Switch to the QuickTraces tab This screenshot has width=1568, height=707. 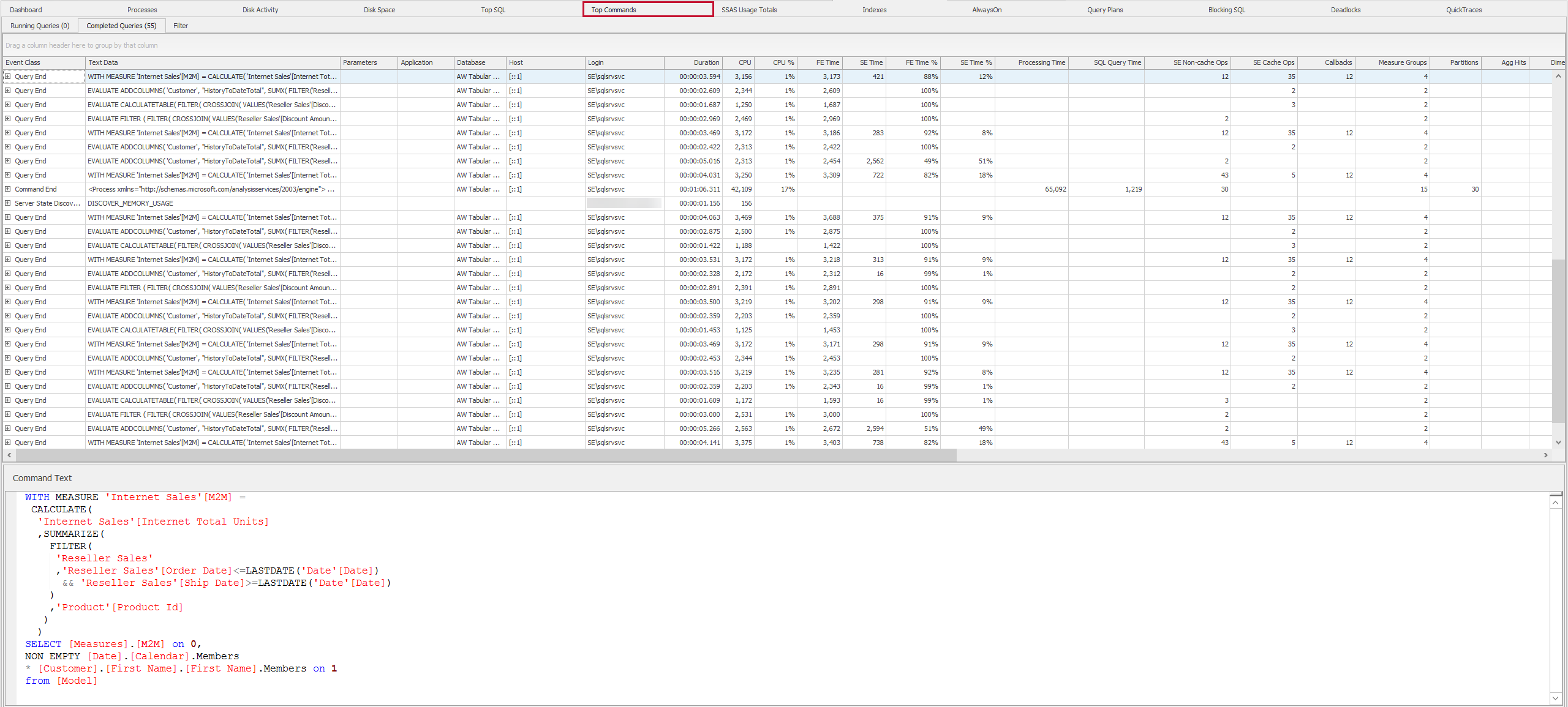[1463, 9]
